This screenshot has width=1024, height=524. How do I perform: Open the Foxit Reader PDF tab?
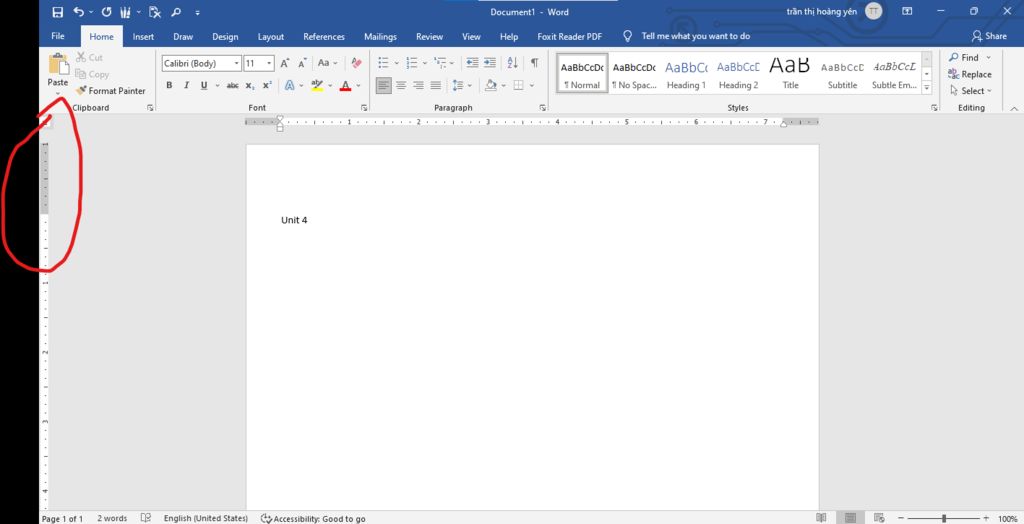[569, 37]
